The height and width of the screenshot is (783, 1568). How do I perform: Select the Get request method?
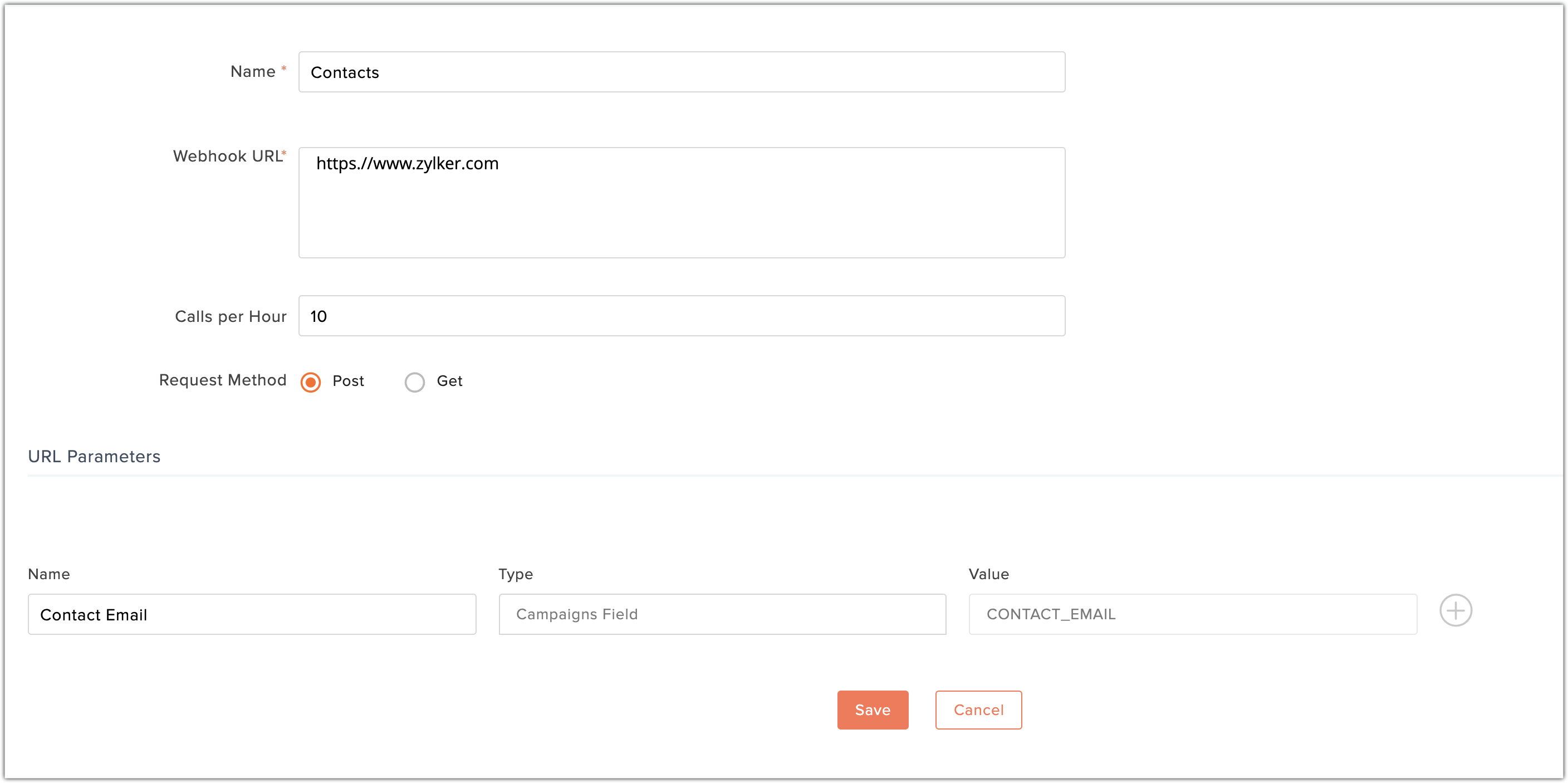point(414,381)
